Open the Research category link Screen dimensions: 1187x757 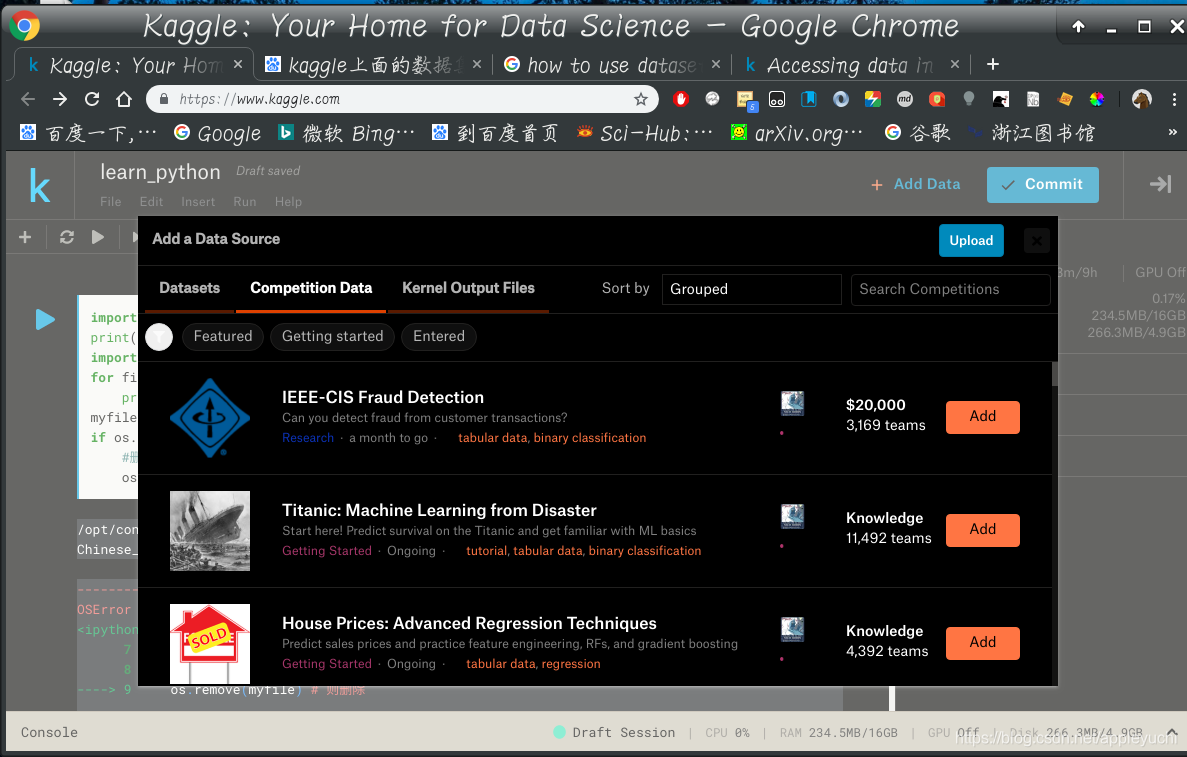(307, 438)
